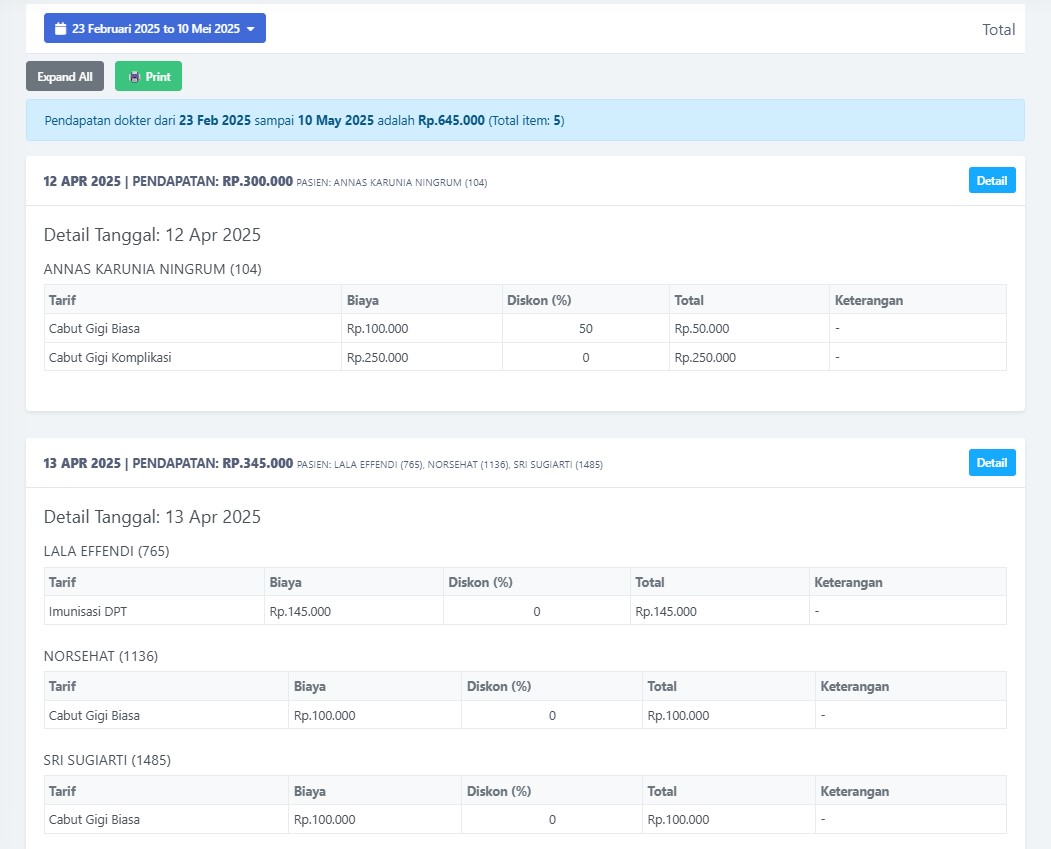
Task: Open the date range dropdown caret
Action: point(250,29)
